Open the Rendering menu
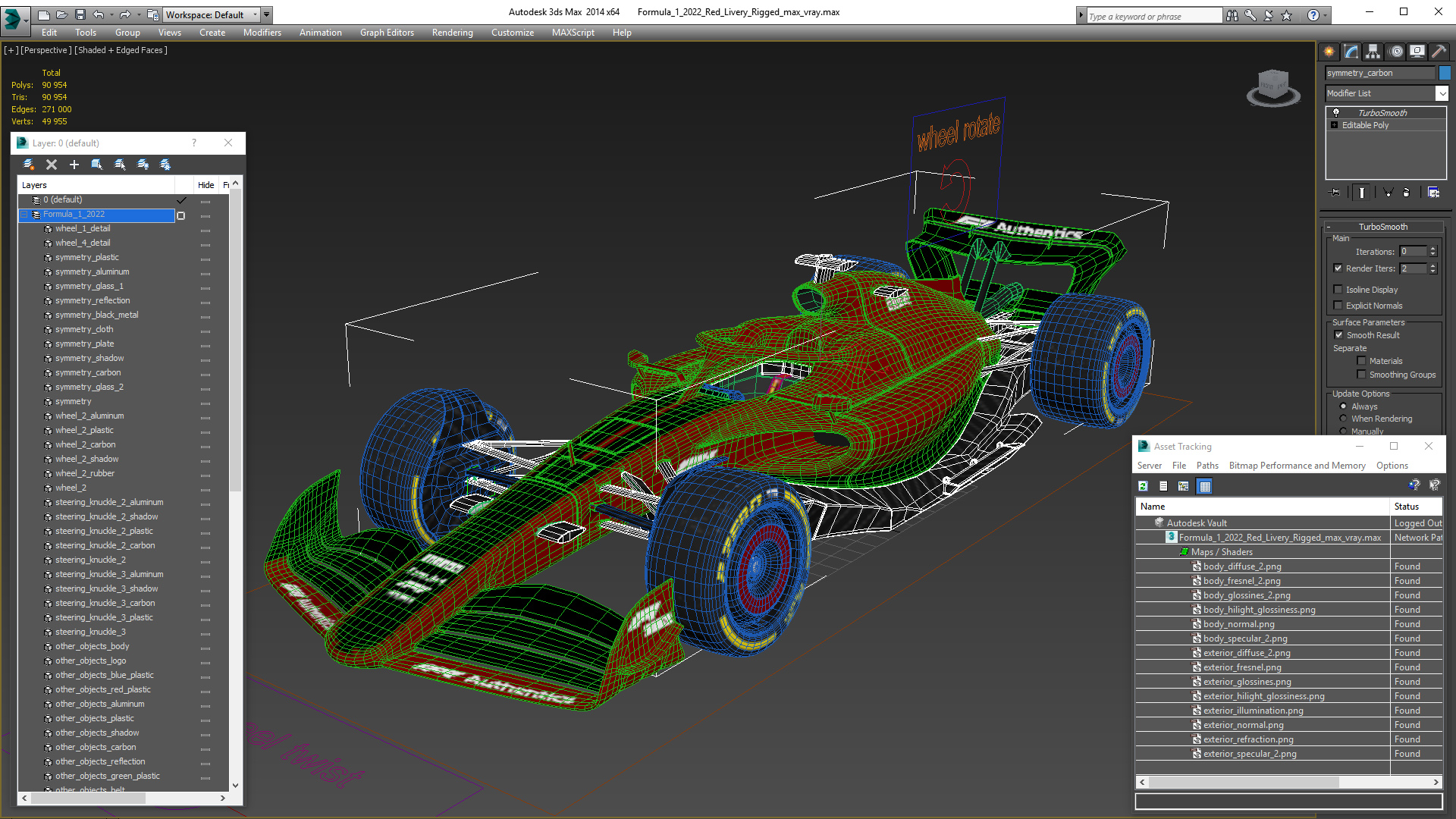Image resolution: width=1456 pixels, height=819 pixels. tap(452, 33)
